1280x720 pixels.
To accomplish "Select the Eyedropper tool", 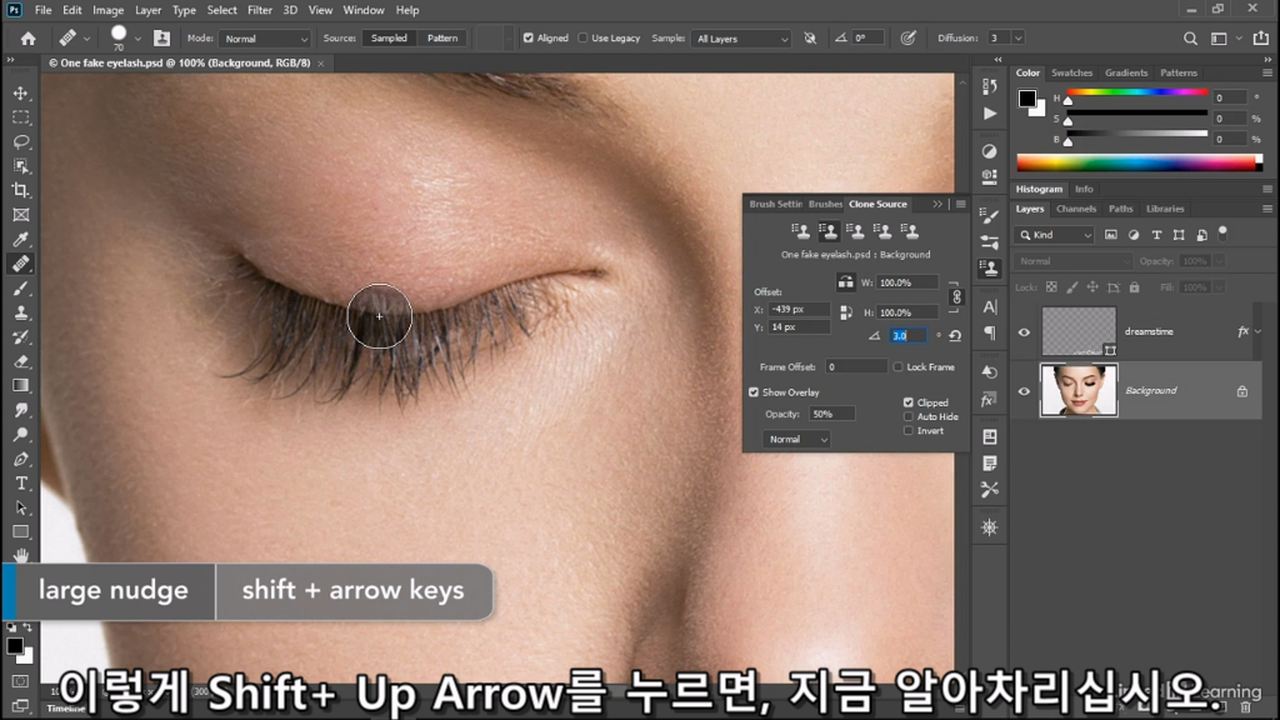I will pyautogui.click(x=21, y=239).
